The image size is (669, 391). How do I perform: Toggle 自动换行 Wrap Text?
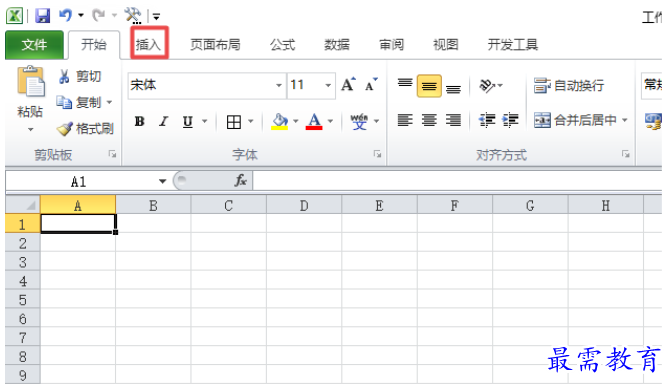pyautogui.click(x=569, y=86)
